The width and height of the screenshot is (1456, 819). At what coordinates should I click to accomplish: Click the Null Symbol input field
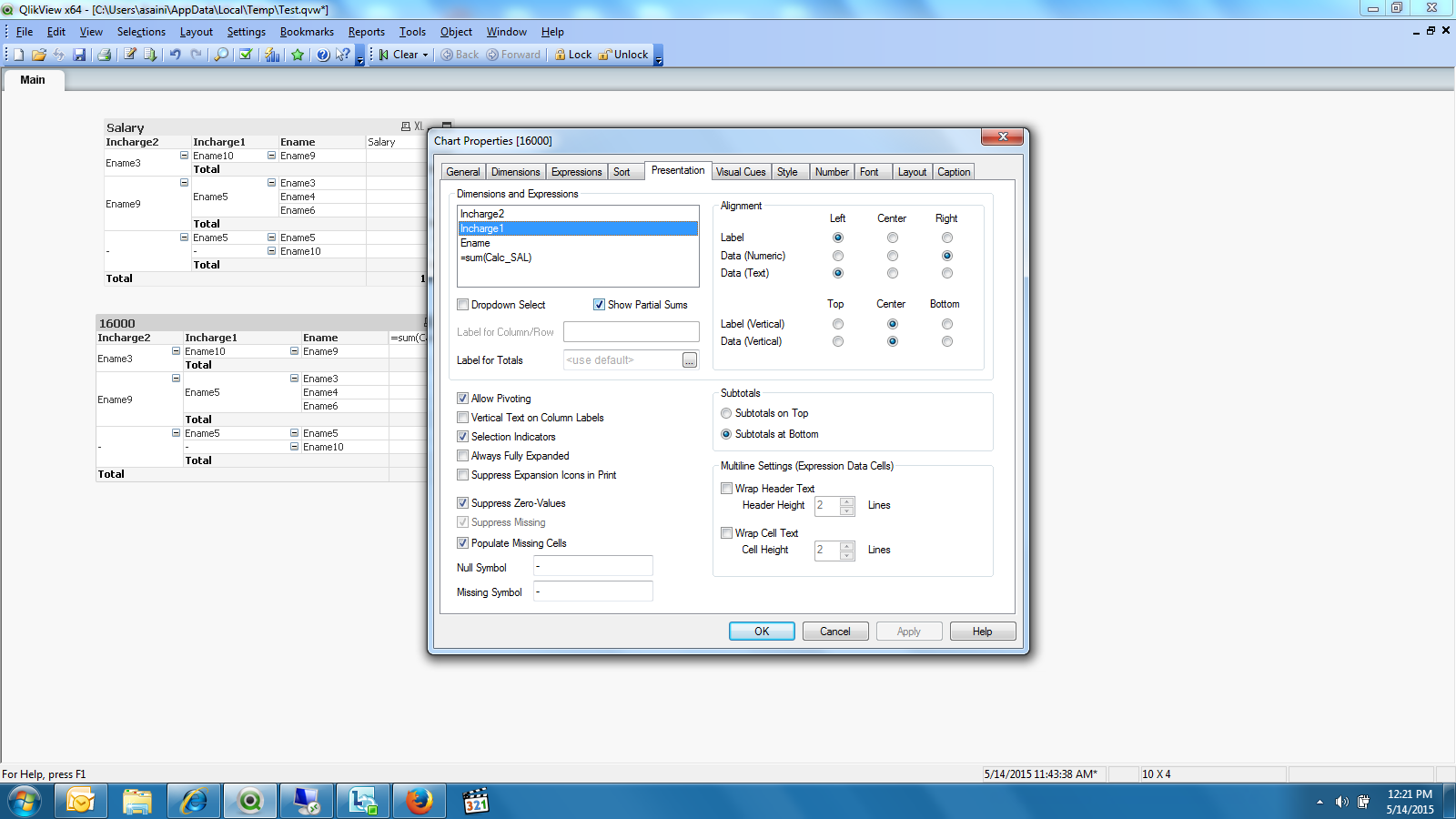click(x=592, y=566)
